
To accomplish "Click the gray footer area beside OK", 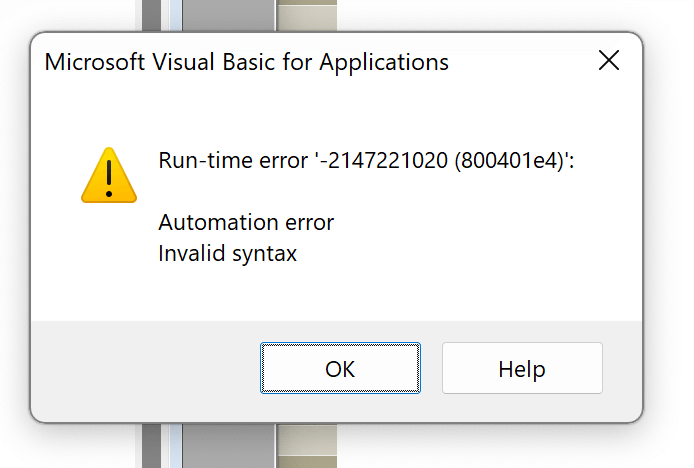I will (146, 370).
